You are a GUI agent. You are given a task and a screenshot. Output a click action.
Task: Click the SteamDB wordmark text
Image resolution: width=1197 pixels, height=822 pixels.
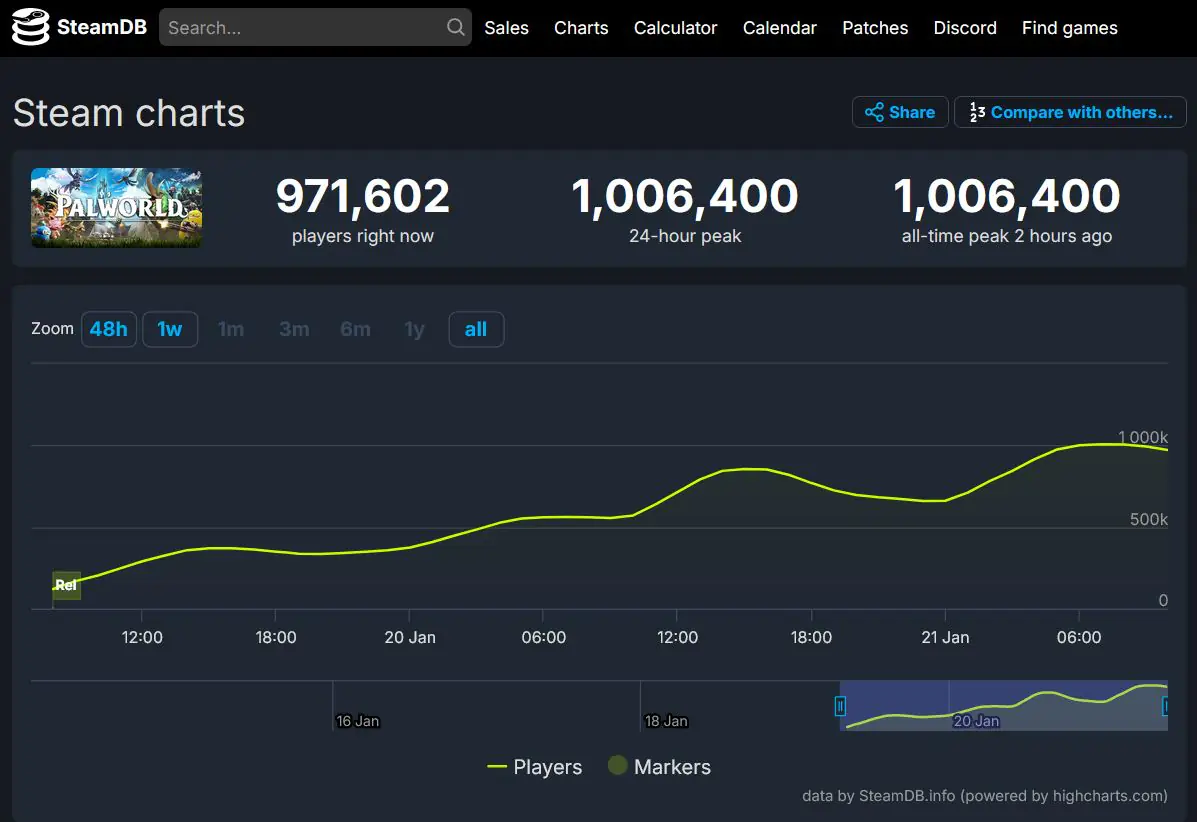click(x=102, y=27)
